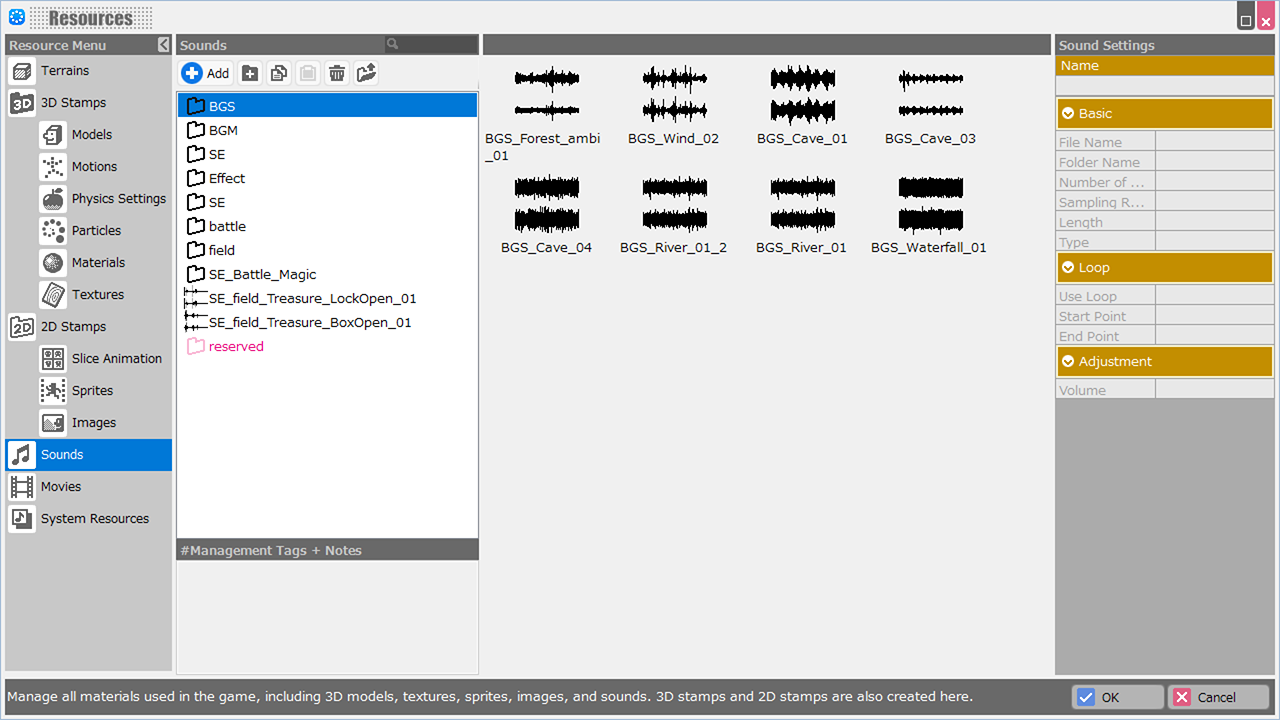Click the copy icon in Sounds toolbar
Viewport: 1280px width, 720px height.
click(x=279, y=73)
